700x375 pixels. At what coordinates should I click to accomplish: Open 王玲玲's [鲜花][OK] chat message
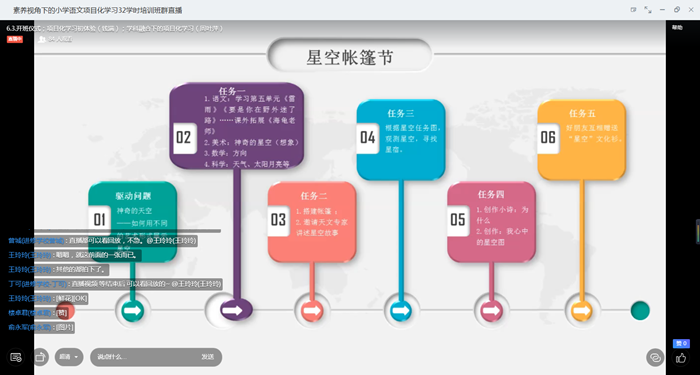pyautogui.click(x=71, y=298)
